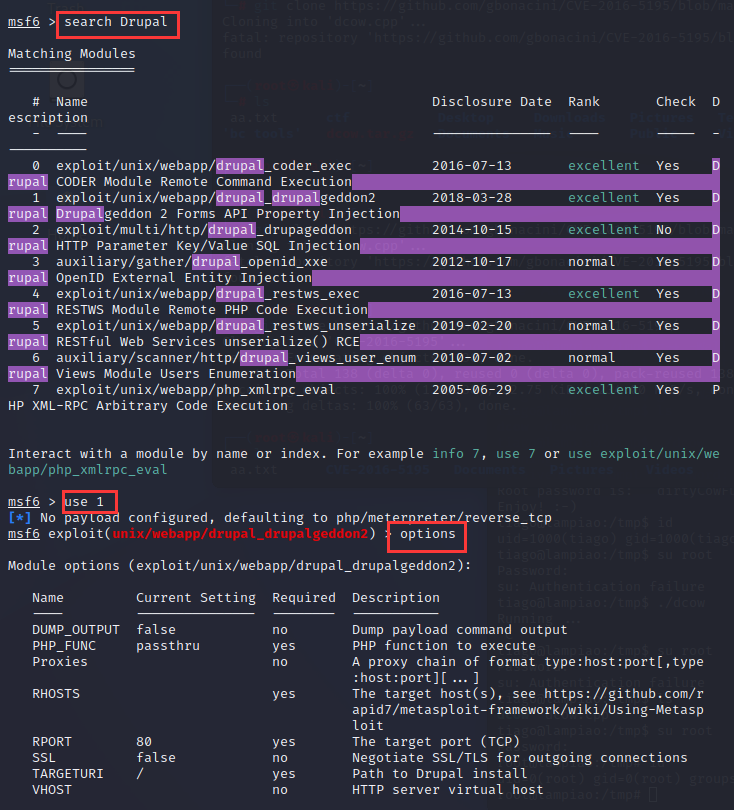Select module path 'exploit/unix/webapp/drupal_restws_exec'
This screenshot has height=810, width=734.
[x=208, y=294]
